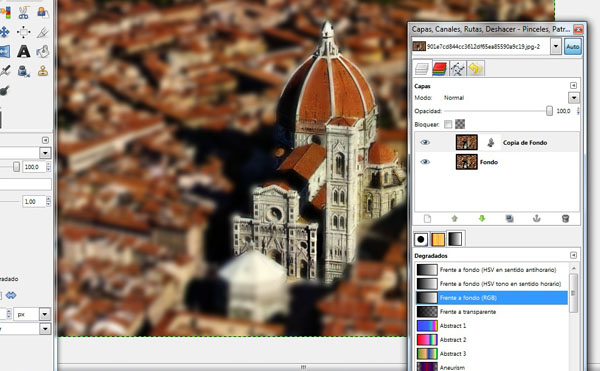This screenshot has width=600, height=371.
Task: Open the layer Modo dropdown
Action: coord(573,98)
